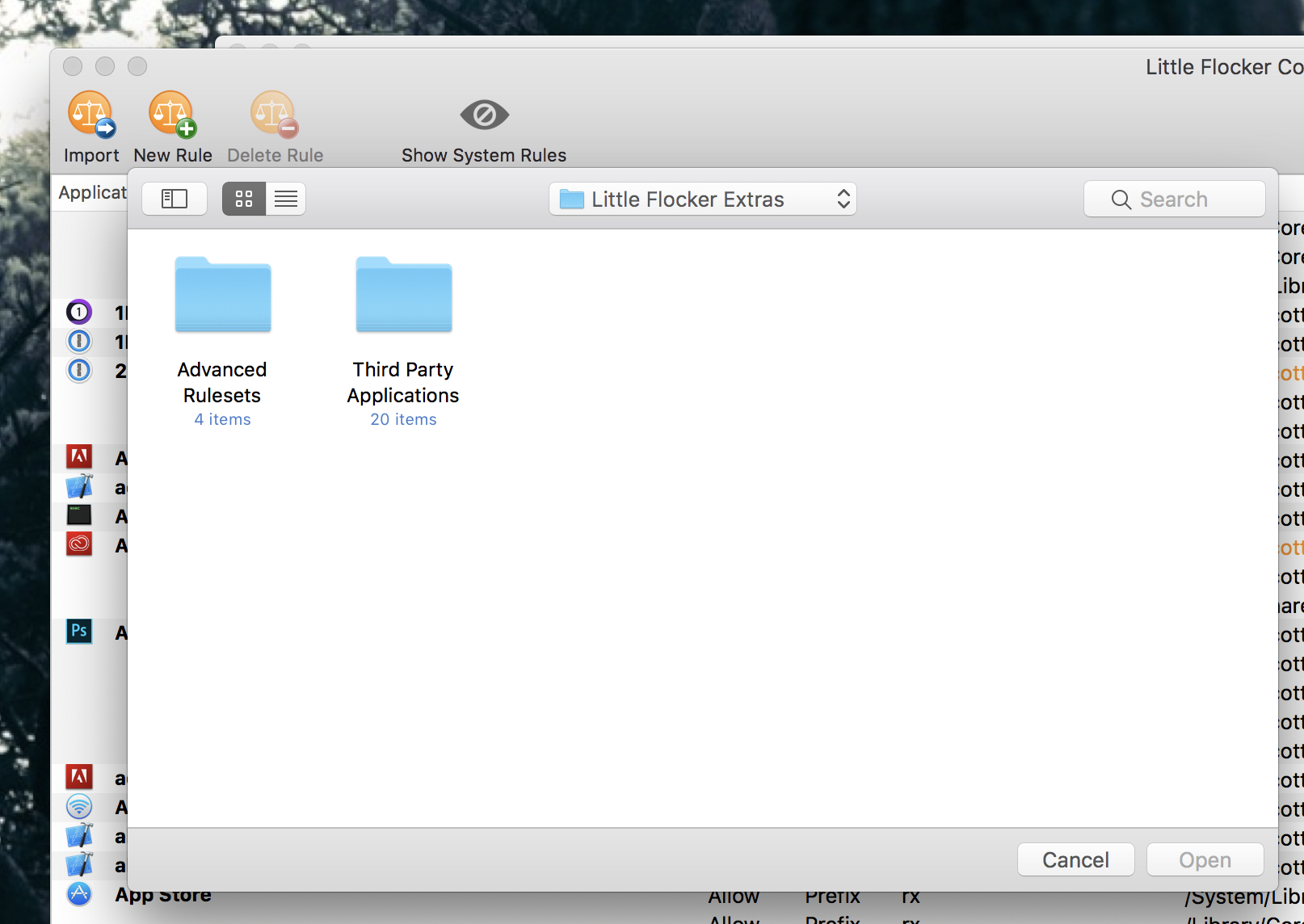The height and width of the screenshot is (924, 1304).
Task: Click the New Rule icon
Action: (172, 115)
